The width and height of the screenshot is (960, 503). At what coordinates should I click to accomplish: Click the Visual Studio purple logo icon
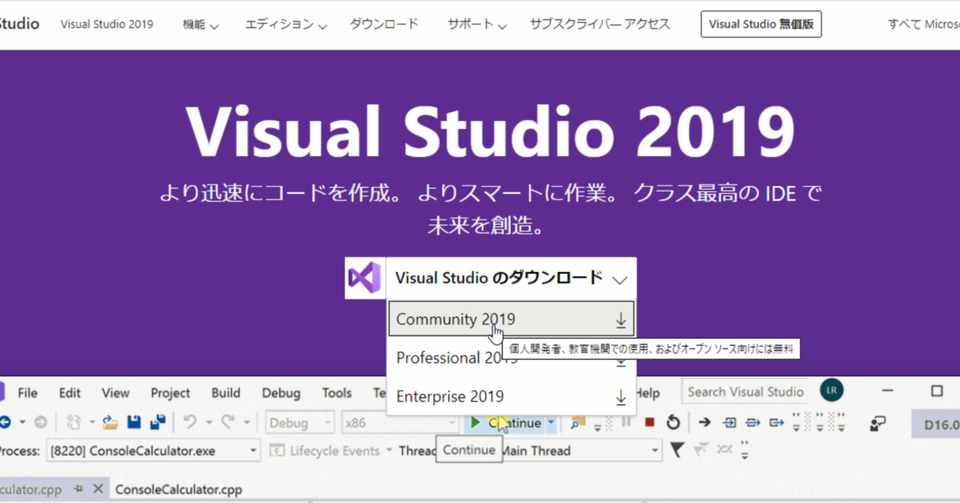click(365, 278)
